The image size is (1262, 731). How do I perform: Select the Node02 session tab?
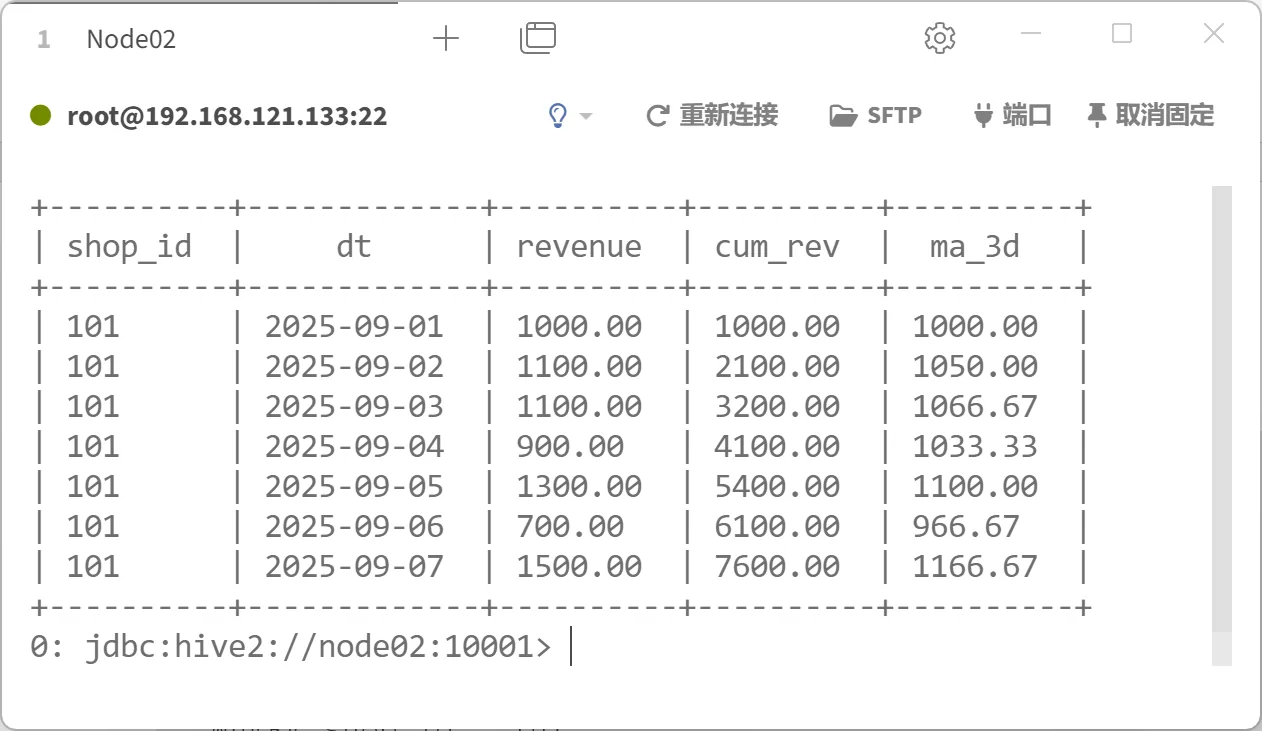point(131,39)
